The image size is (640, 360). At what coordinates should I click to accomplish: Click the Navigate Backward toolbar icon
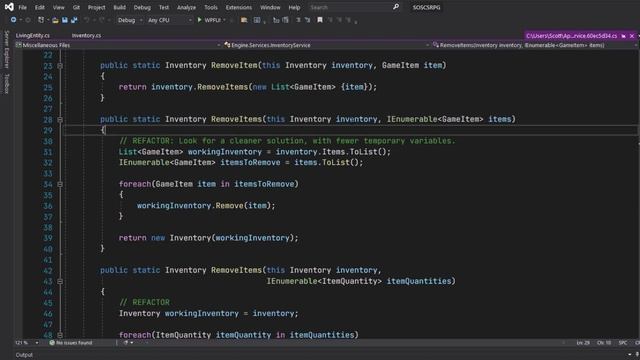13,20
